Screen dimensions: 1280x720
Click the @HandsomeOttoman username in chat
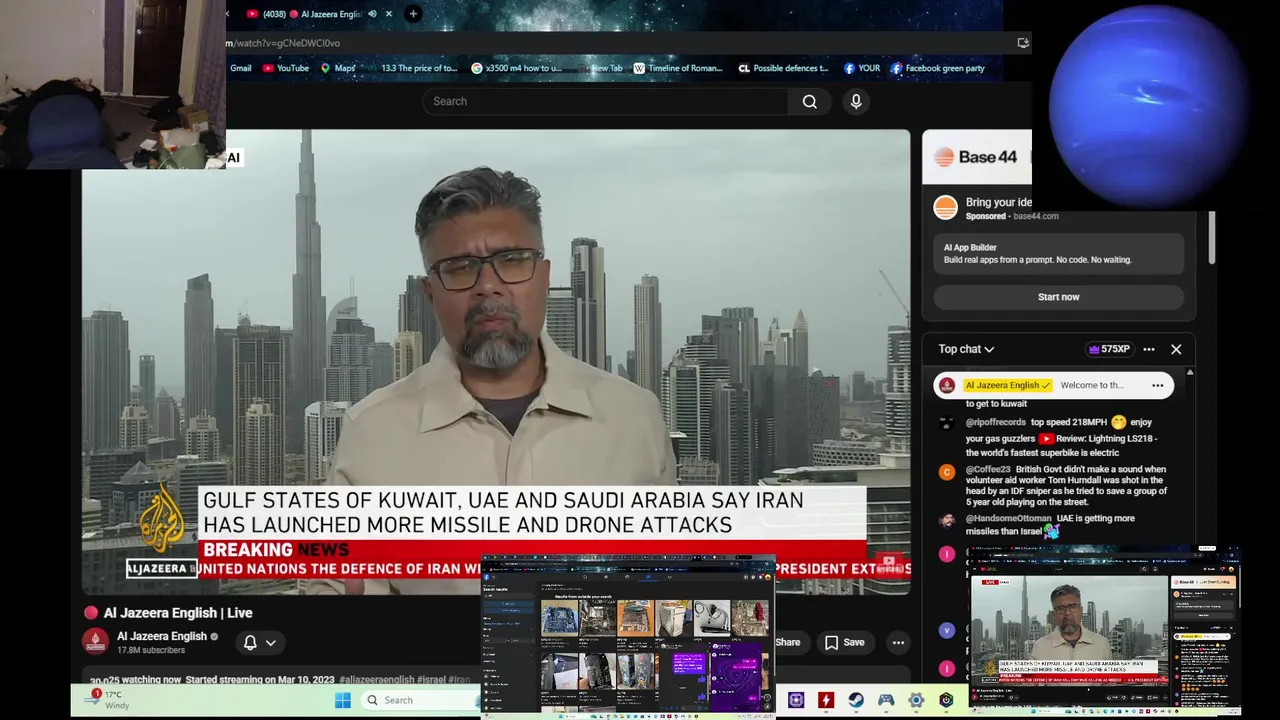click(1009, 519)
